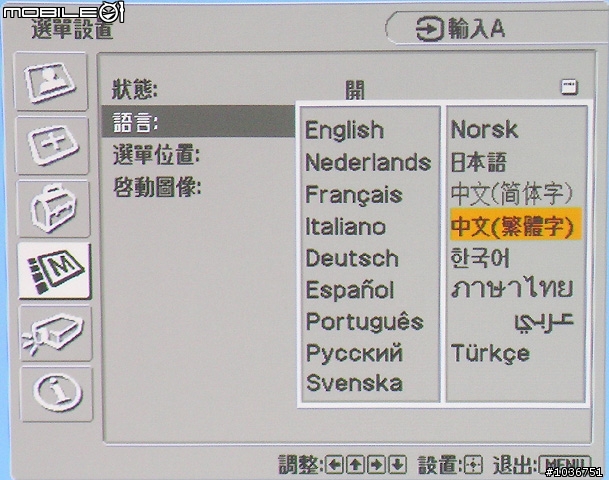This screenshot has height=480, width=609.
Task: Choose Deutsch in the language list
Action: coord(352,258)
